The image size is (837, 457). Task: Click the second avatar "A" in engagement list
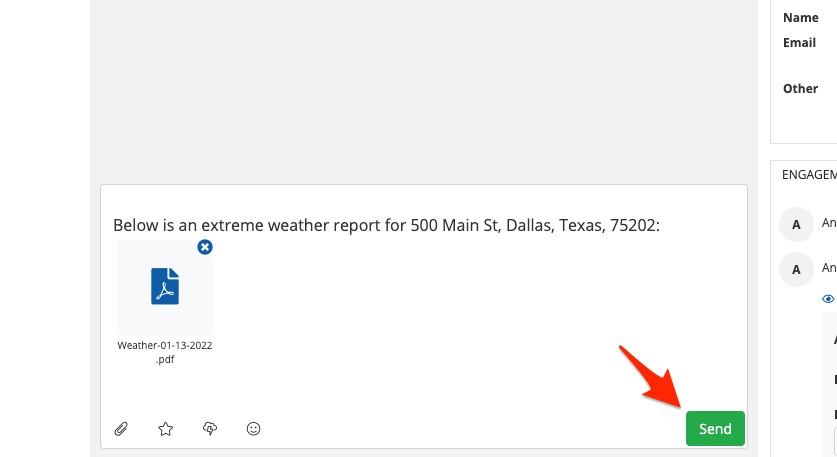[x=796, y=269]
